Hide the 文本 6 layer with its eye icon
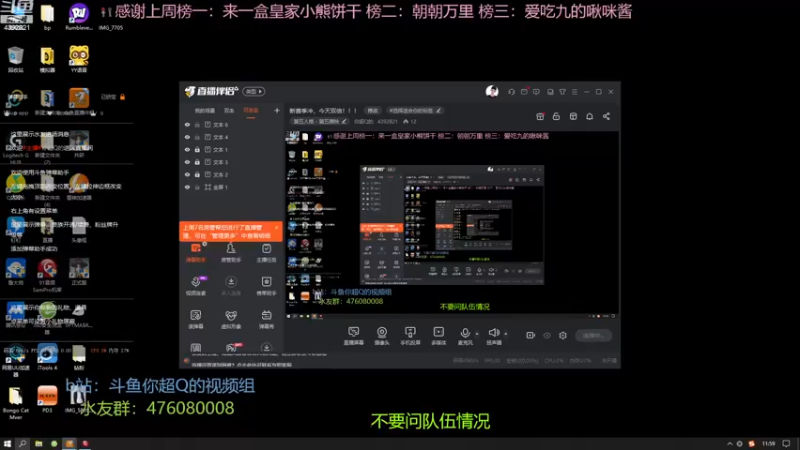This screenshot has height=450, width=800. coord(187,124)
